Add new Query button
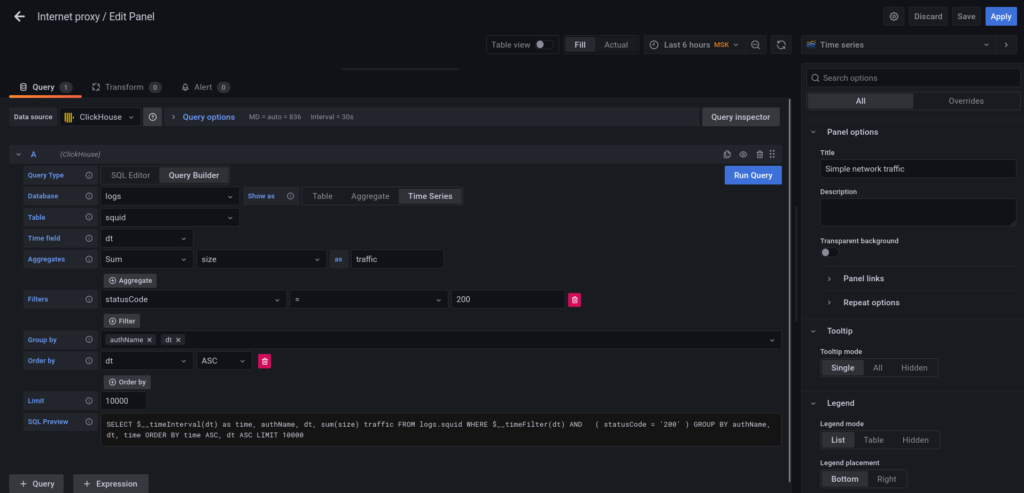 (37, 484)
